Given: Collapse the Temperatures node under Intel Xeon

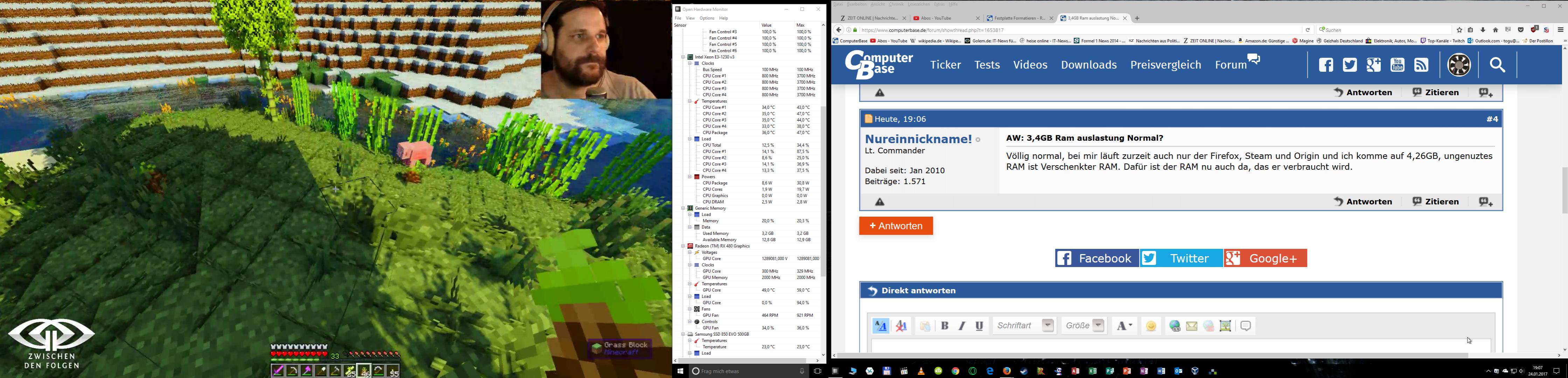Looking at the screenshot, I should click(690, 101).
